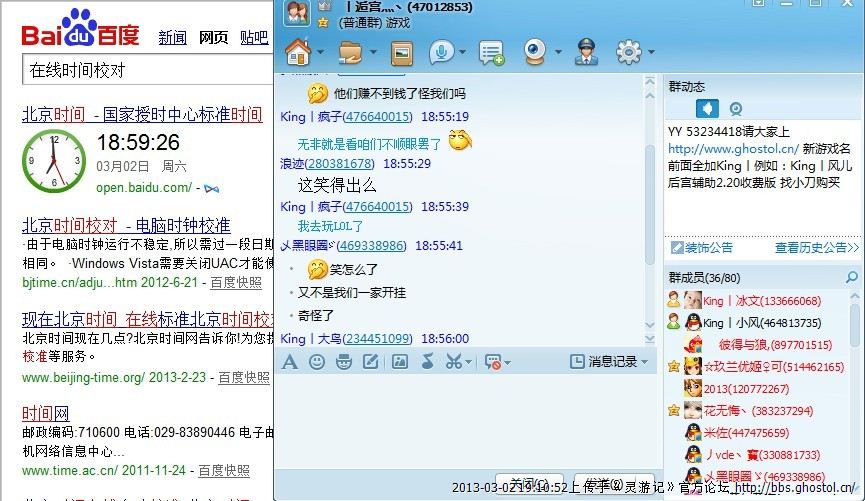
Task: Click 查看历史公告 link
Action: 812,247
